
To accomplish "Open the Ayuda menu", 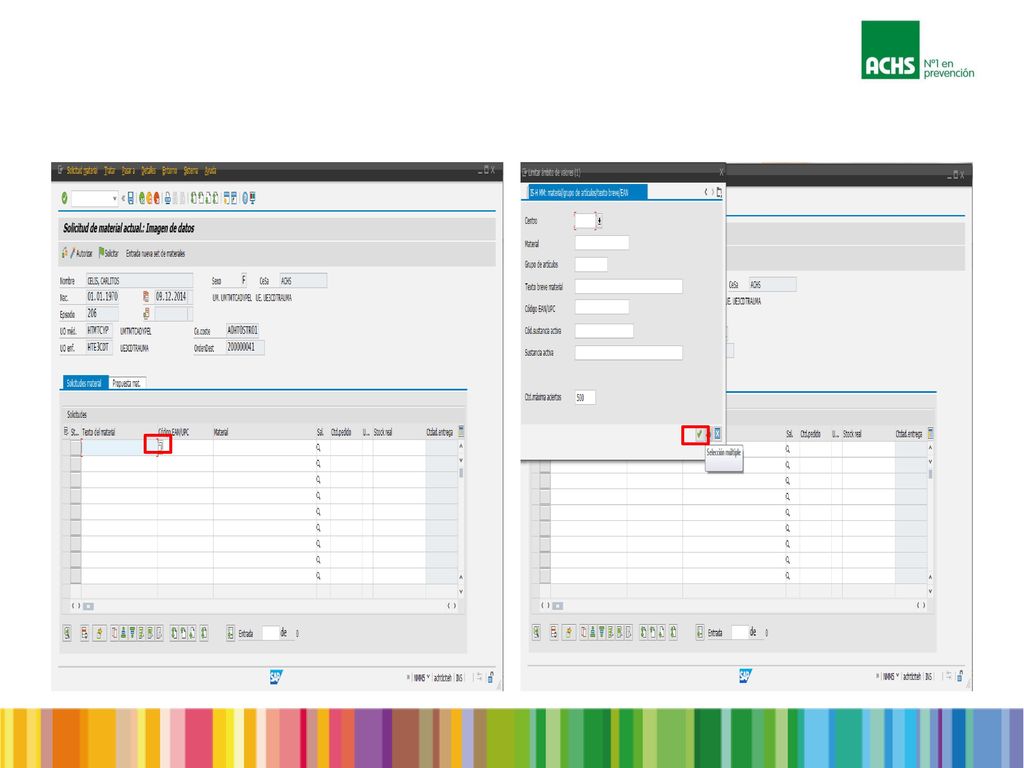I will (x=210, y=170).
